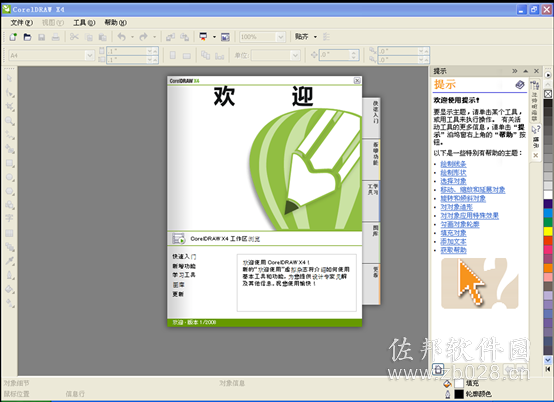Click the Save disk icon
Screen dimensions: 554x402
42,37
